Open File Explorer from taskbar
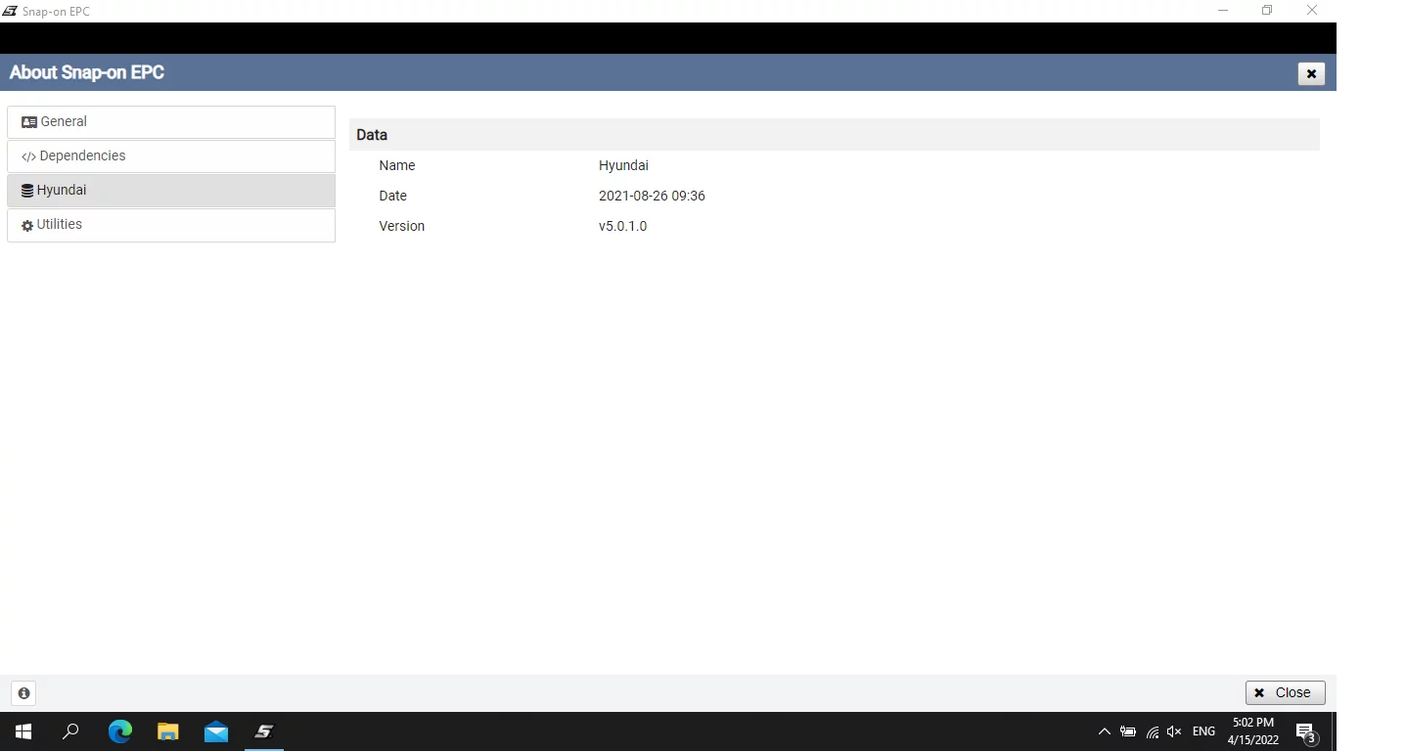This screenshot has height=752, width=1406. 168,732
